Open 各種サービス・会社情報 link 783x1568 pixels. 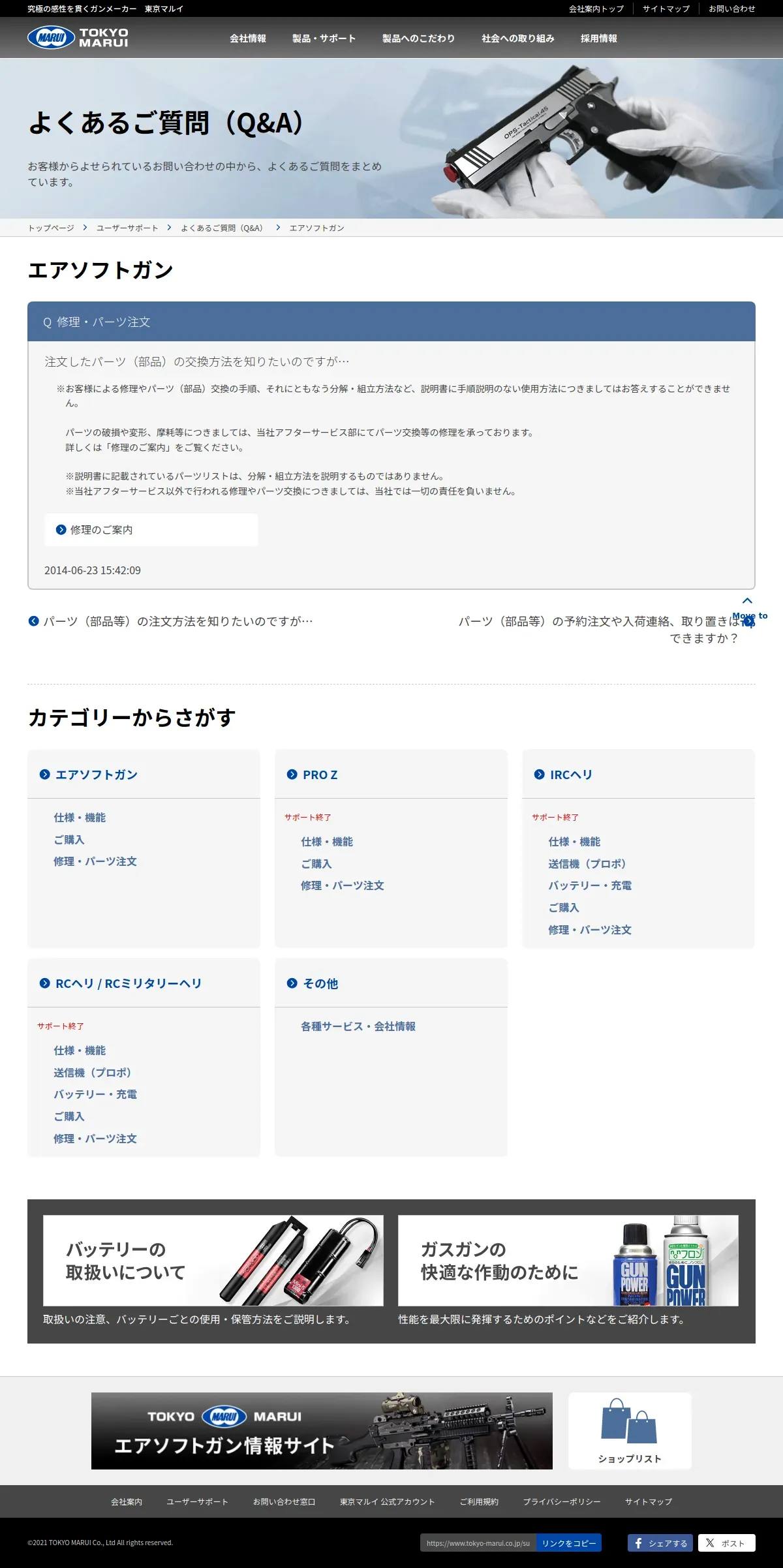click(358, 1026)
